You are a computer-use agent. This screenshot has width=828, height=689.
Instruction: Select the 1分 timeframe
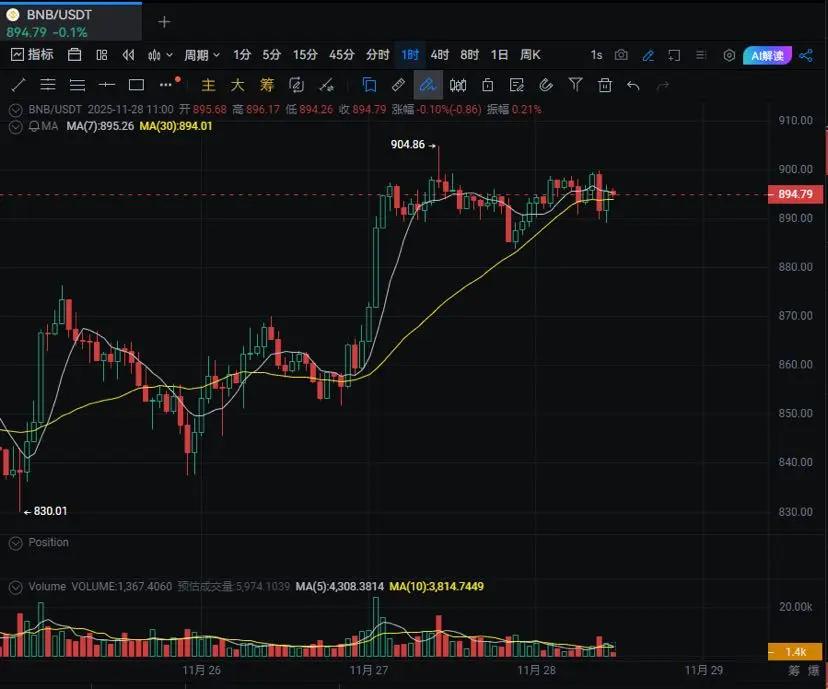(242, 55)
